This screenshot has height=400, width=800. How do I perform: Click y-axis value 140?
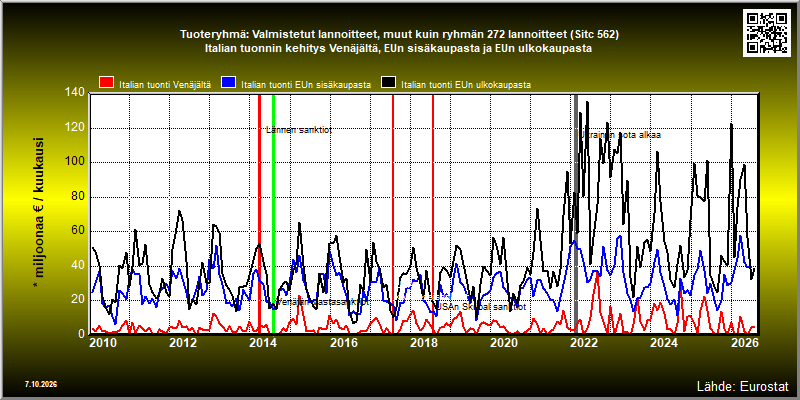76,93
